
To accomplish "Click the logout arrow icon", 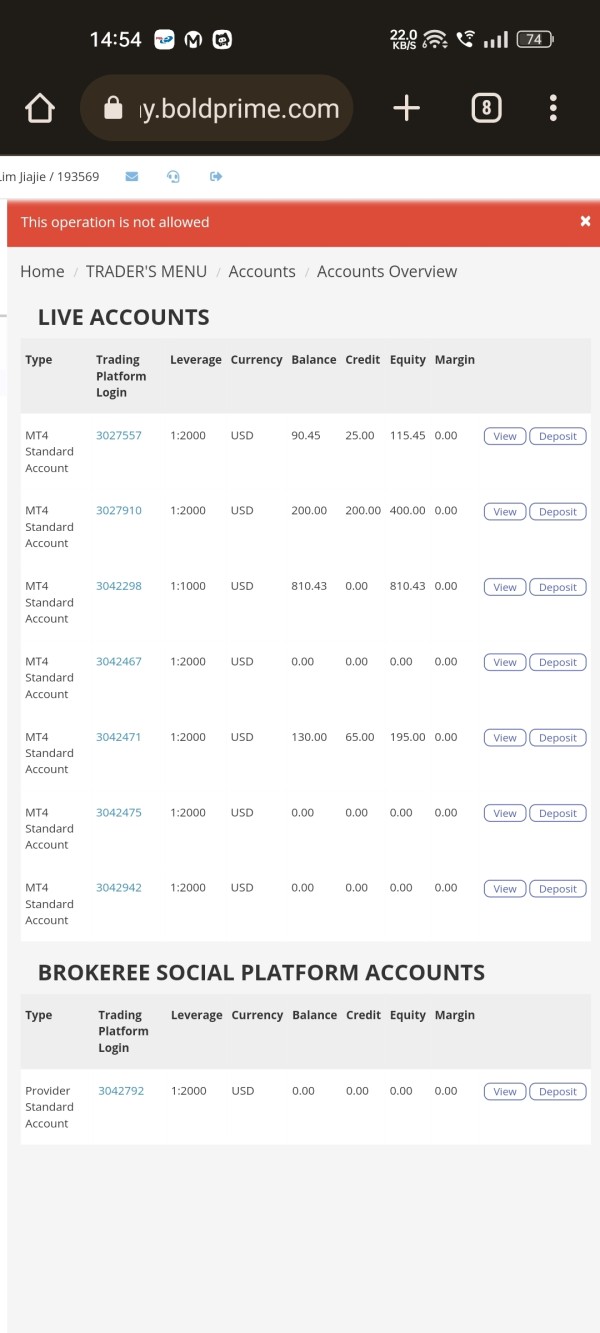I will pyautogui.click(x=216, y=177).
